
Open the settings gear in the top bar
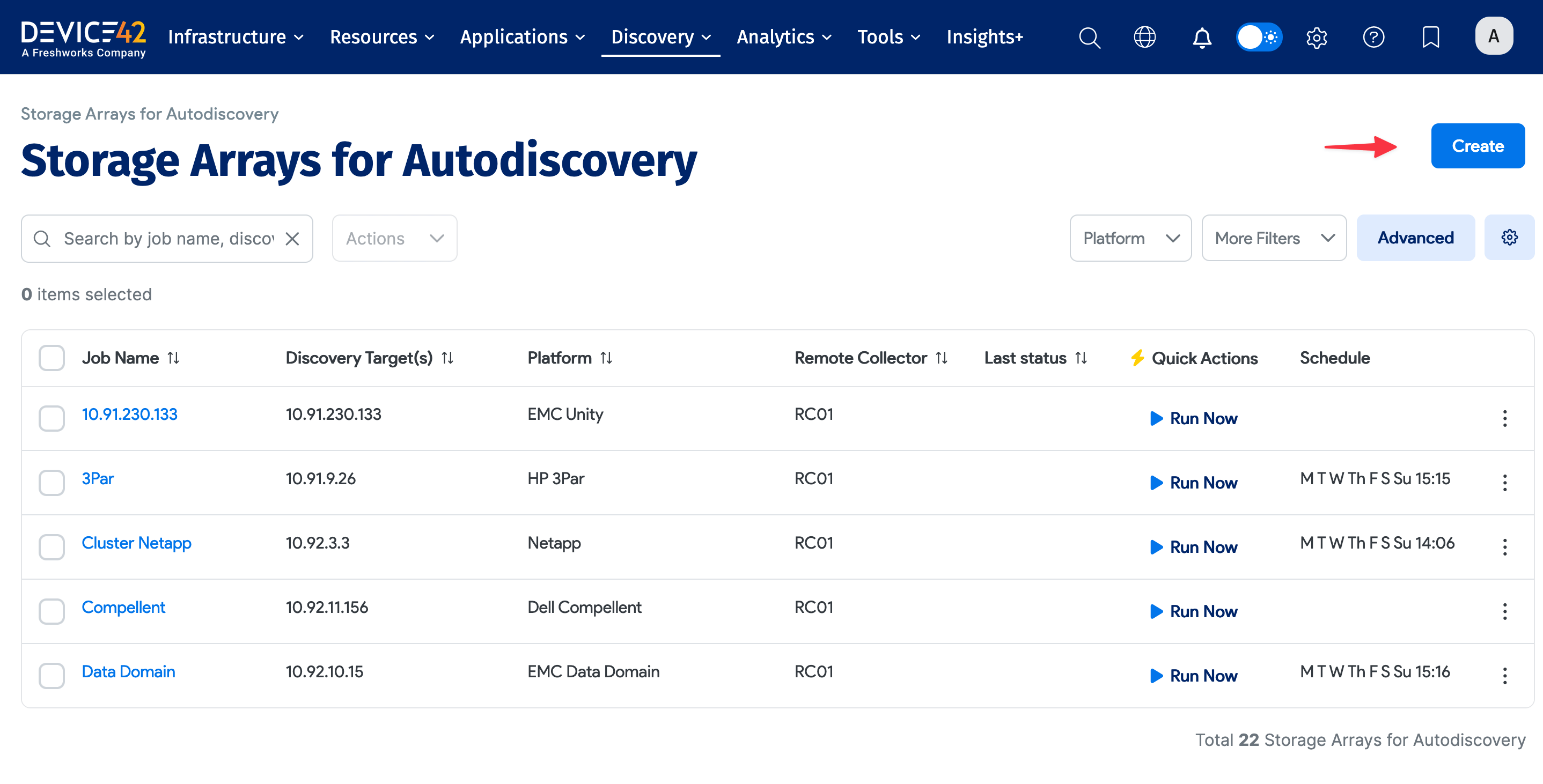click(1316, 37)
